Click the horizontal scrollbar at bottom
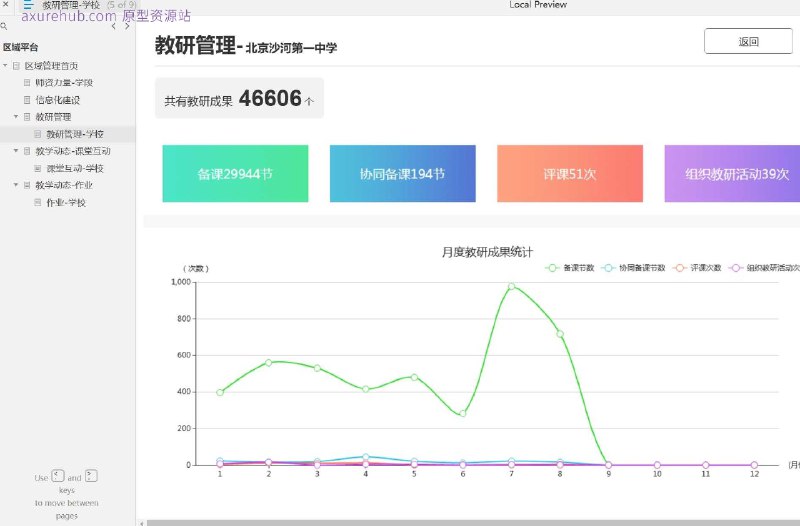Viewport: 800px width, 526px height. pos(473,523)
